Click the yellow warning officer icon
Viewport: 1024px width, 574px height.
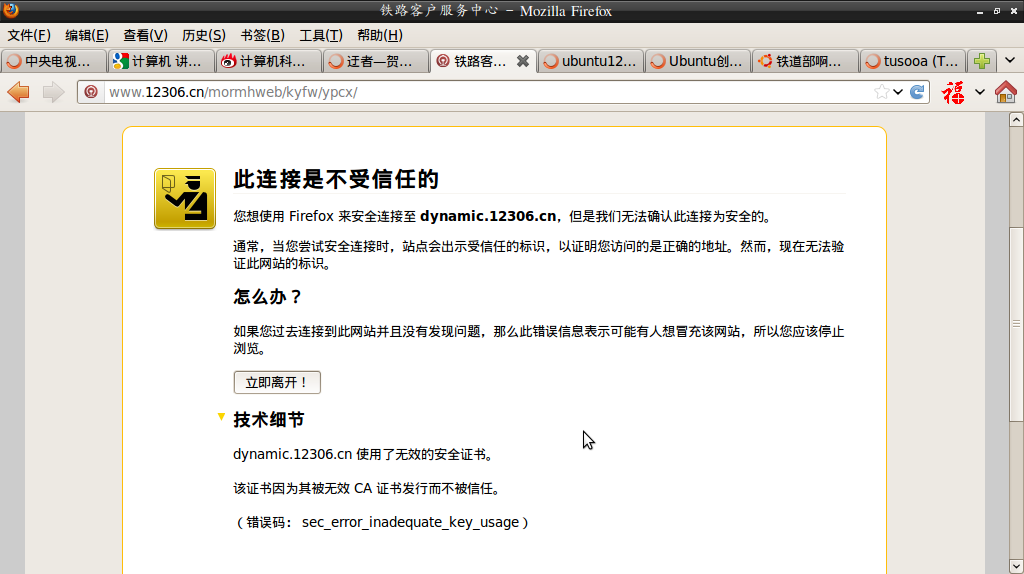[185, 199]
